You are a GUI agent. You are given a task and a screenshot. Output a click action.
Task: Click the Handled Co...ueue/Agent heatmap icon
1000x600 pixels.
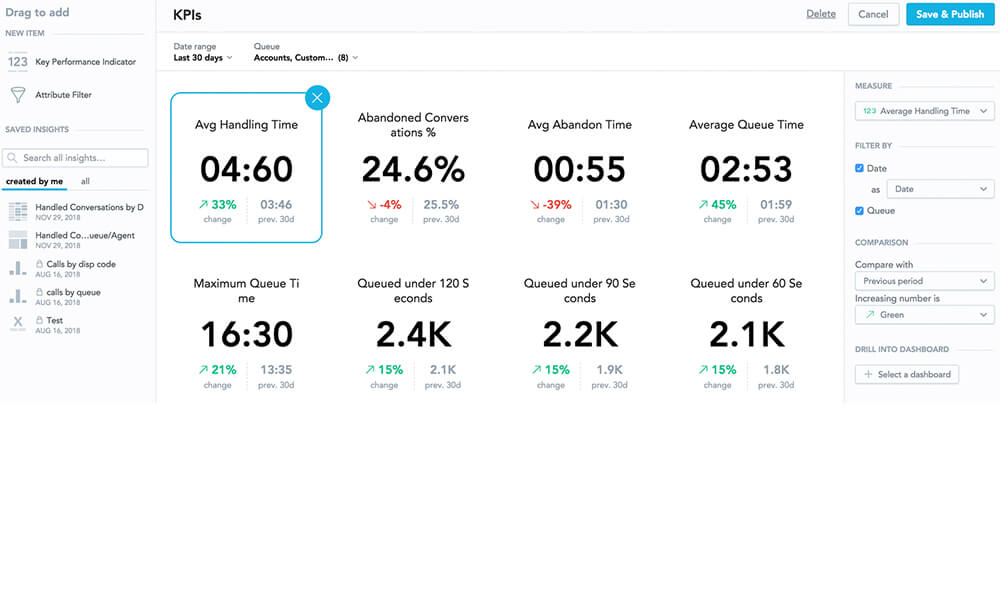(17, 240)
